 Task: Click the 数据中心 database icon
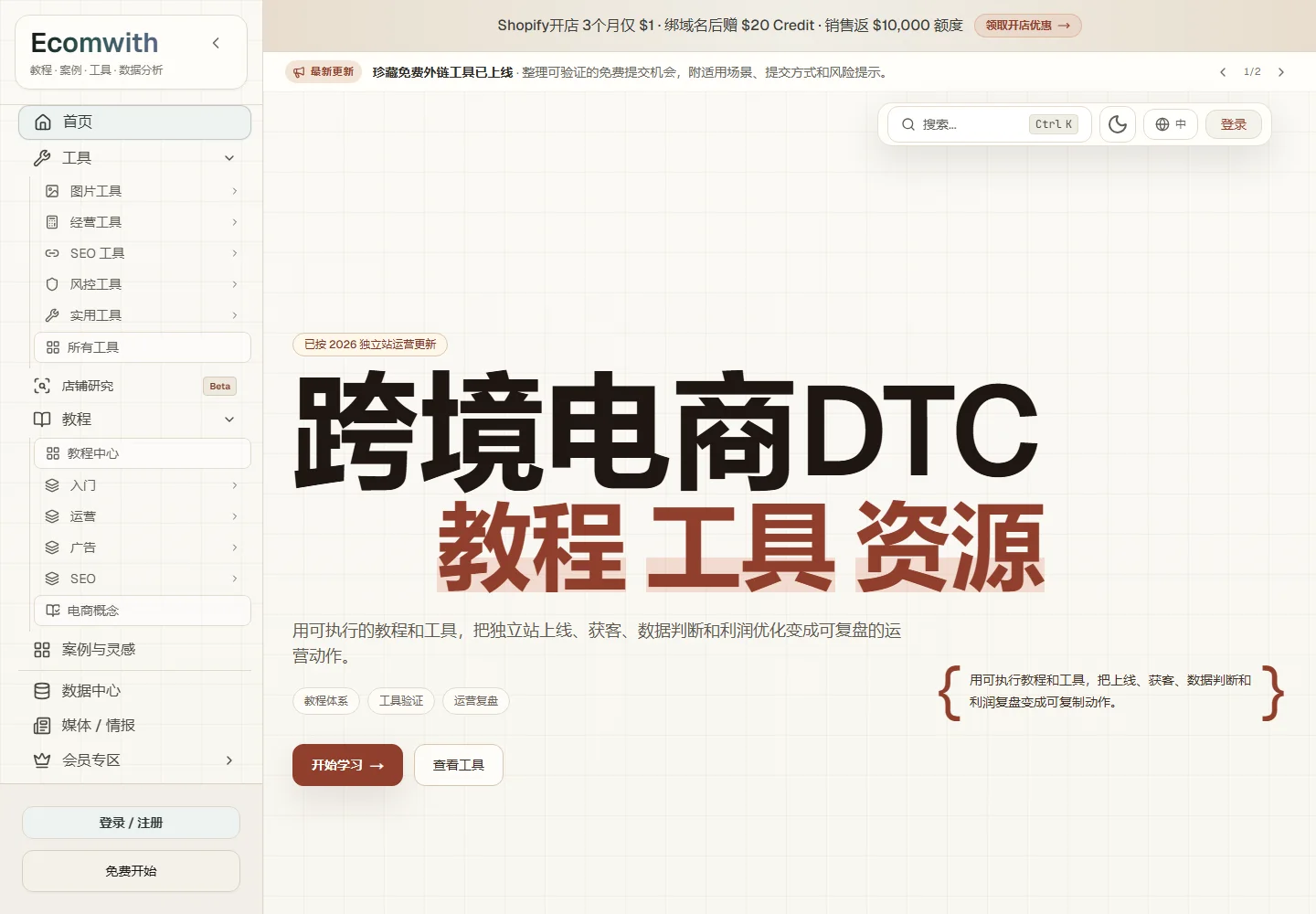tap(42, 691)
